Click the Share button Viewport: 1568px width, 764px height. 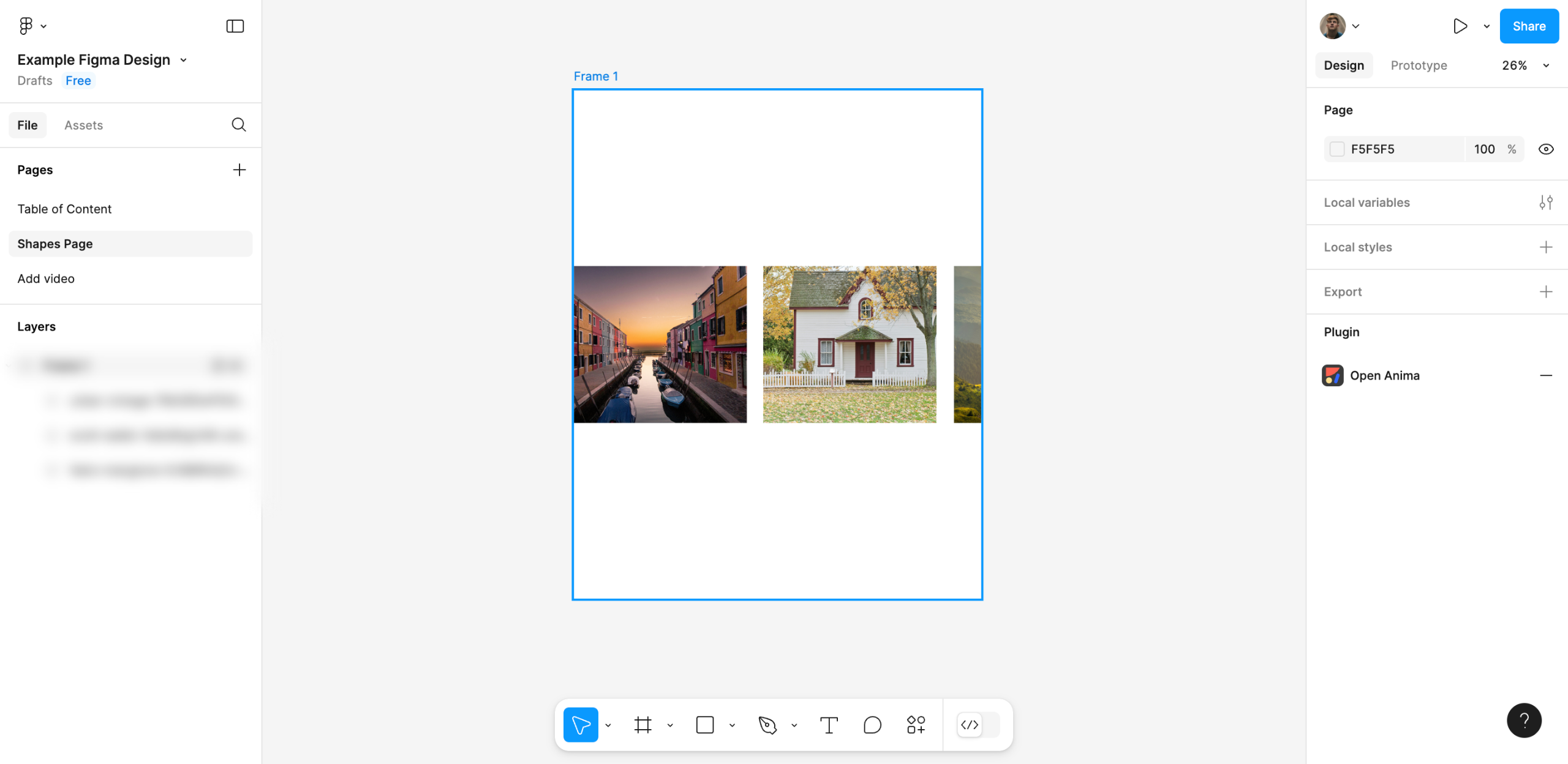[x=1528, y=26]
